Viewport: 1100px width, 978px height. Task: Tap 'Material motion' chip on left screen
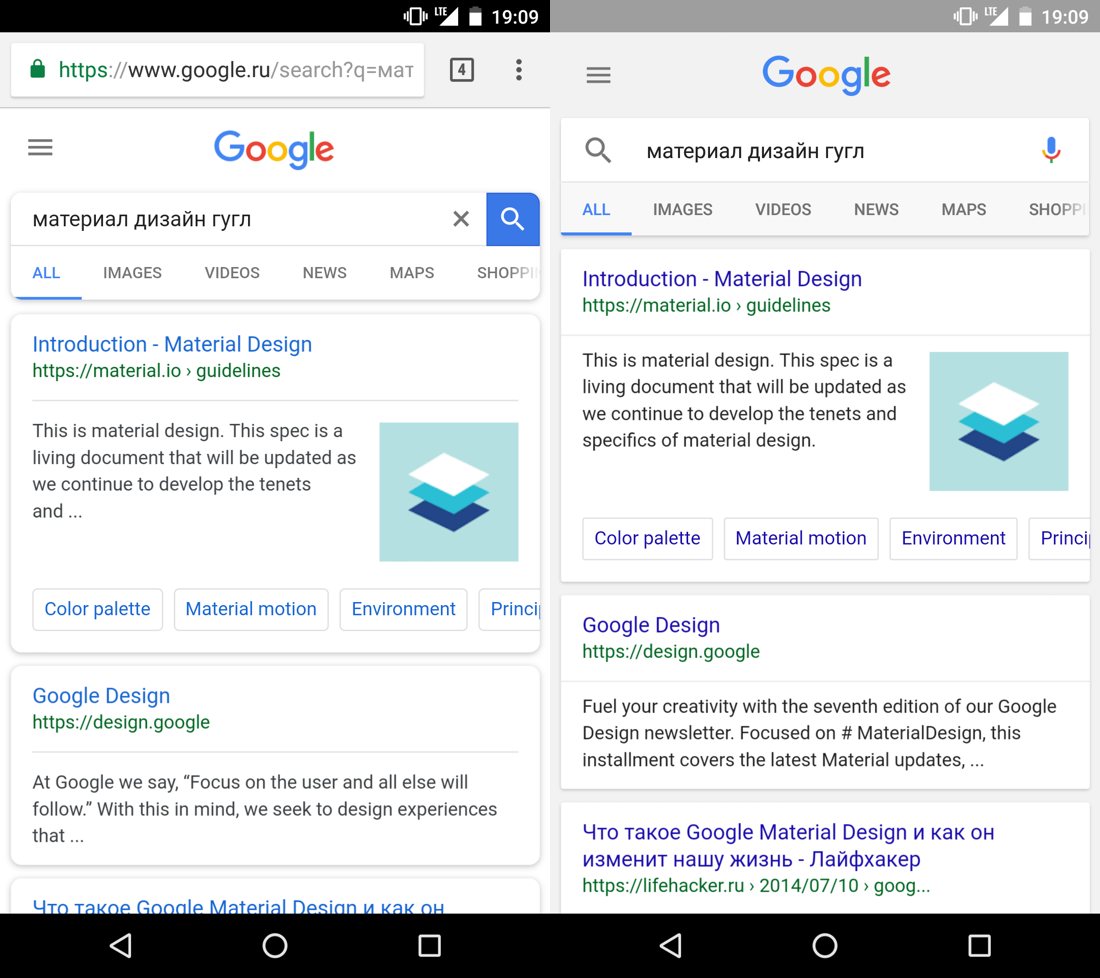tap(251, 609)
